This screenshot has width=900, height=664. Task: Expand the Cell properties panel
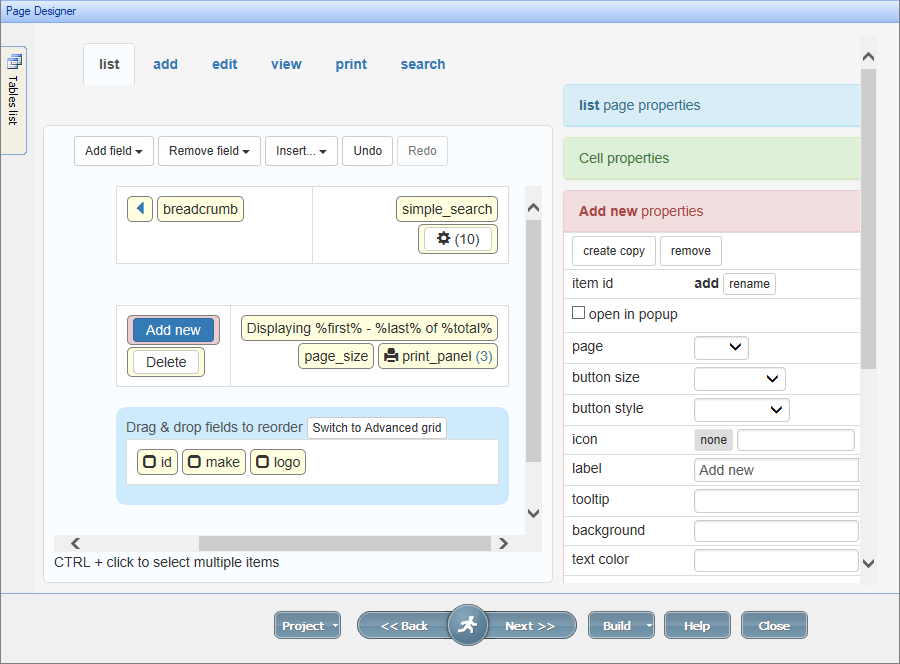pos(711,158)
